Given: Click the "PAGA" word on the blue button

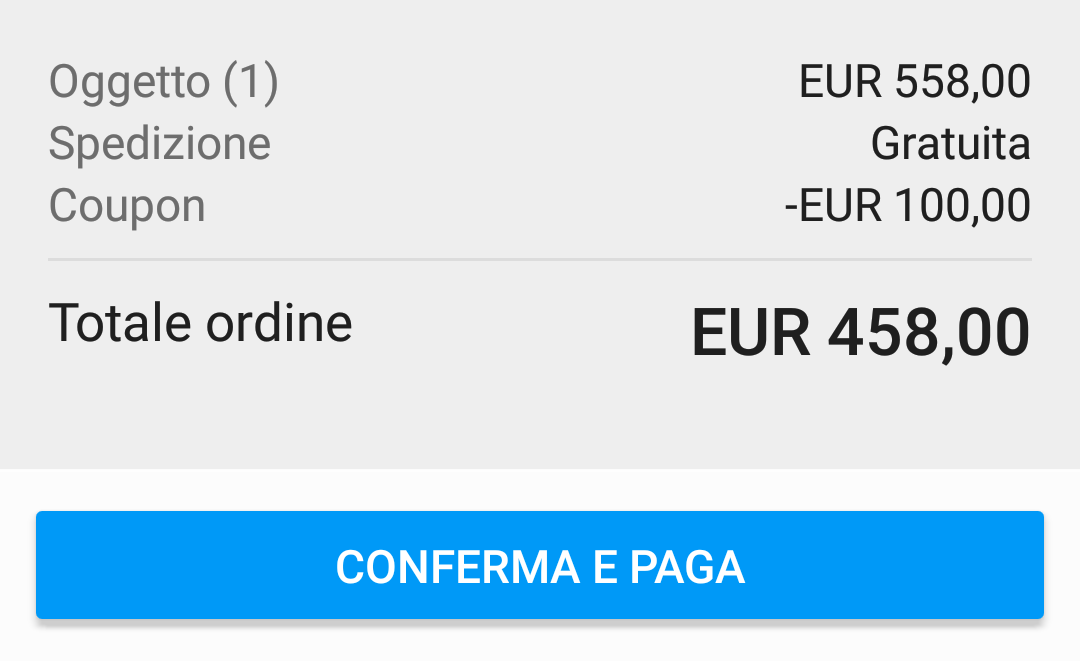Looking at the screenshot, I should click(687, 567).
